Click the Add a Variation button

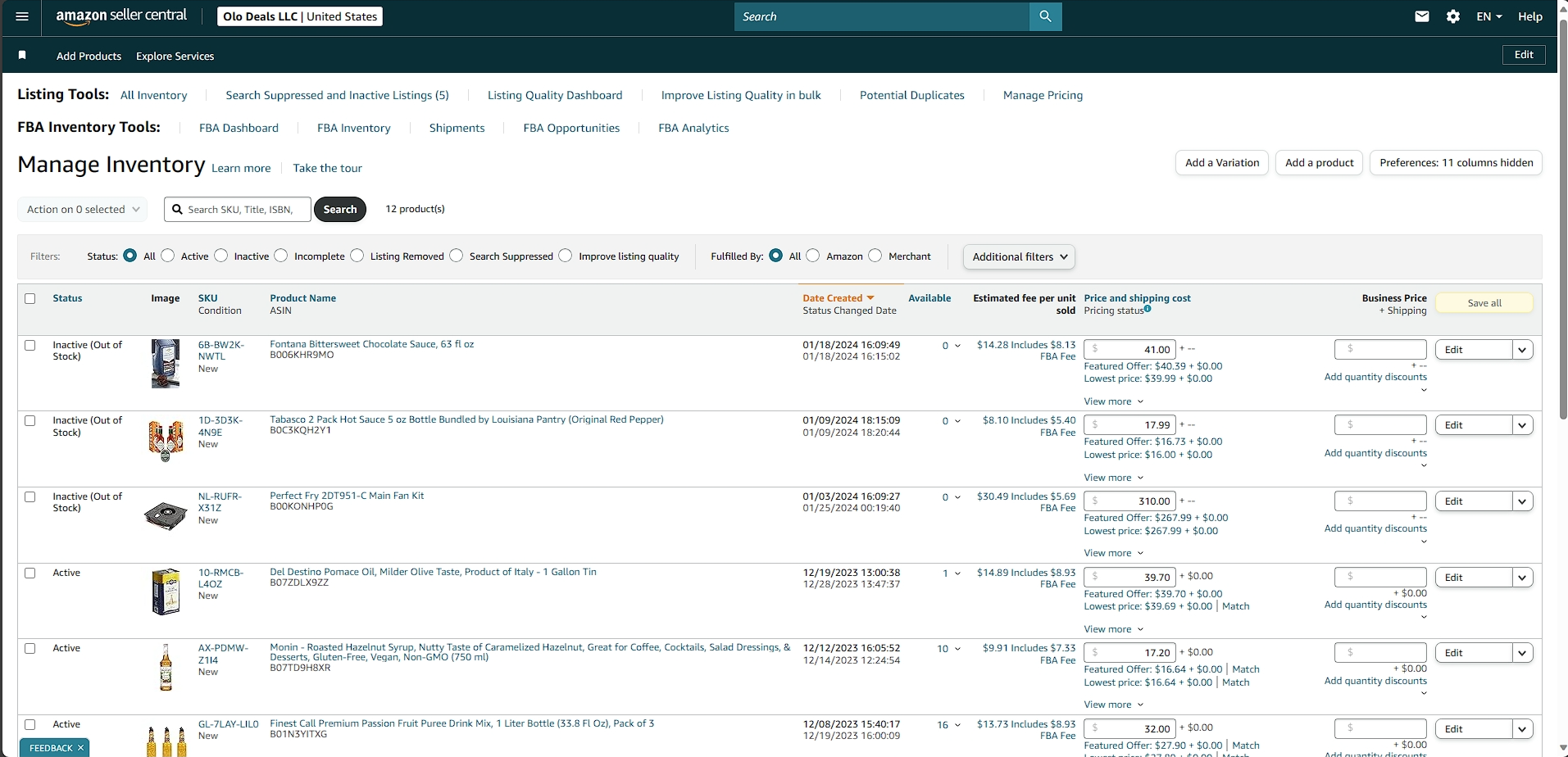pos(1222,162)
